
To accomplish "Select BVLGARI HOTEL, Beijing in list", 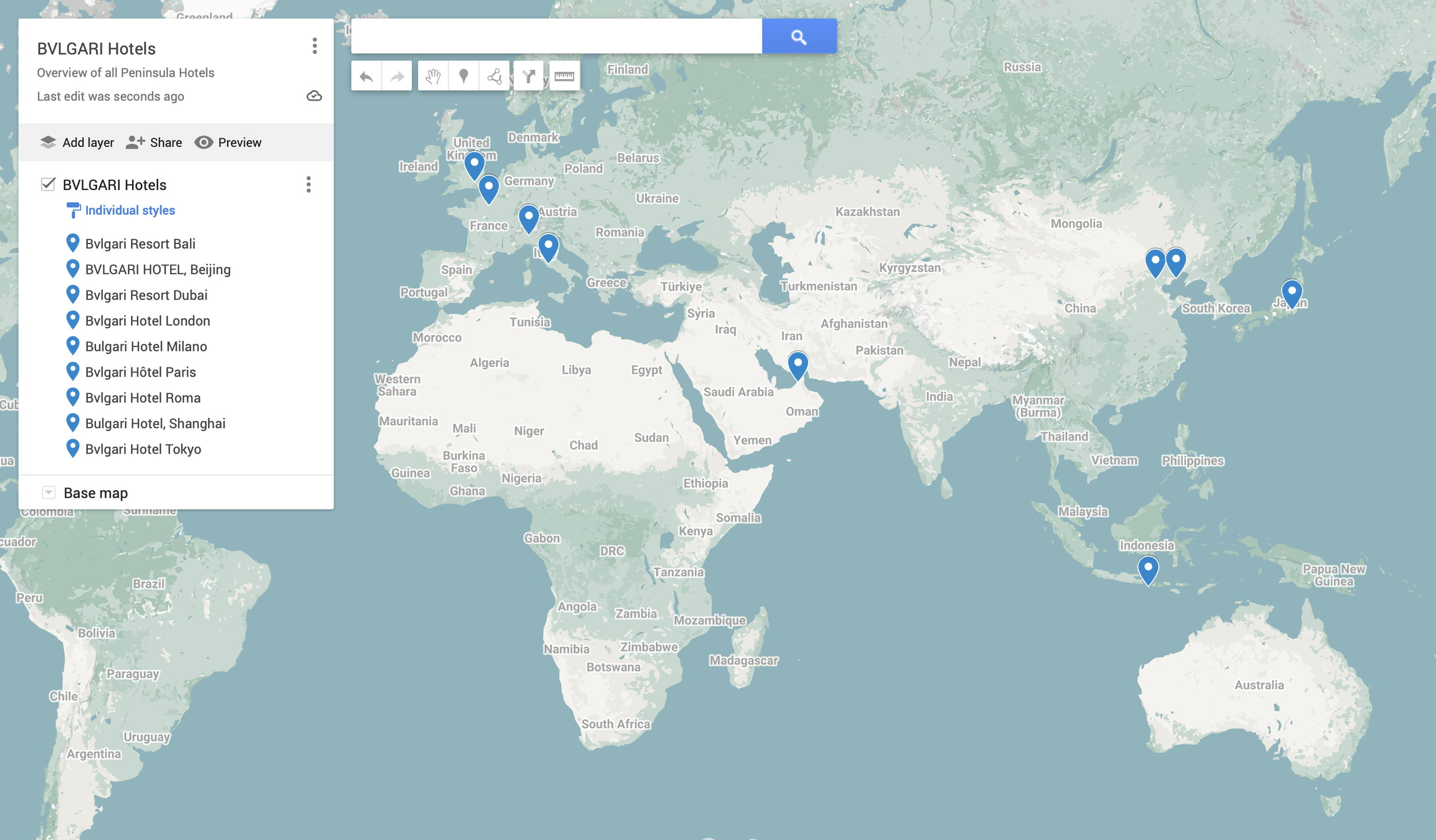I will click(x=158, y=269).
